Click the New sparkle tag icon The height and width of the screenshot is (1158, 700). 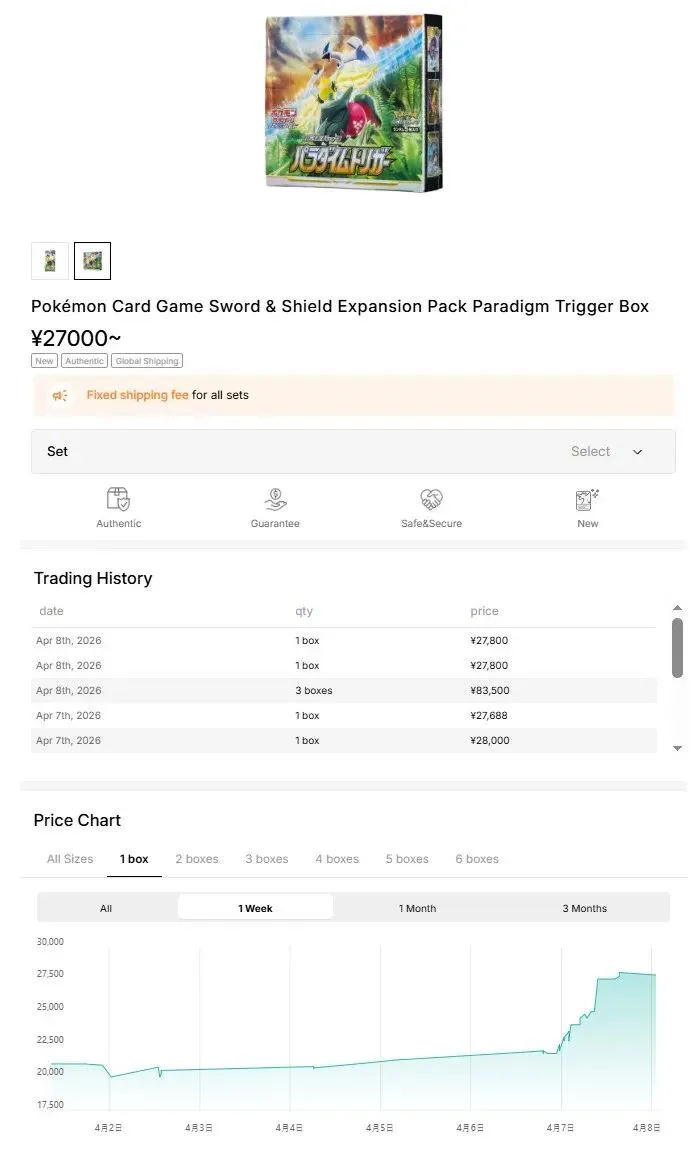pyautogui.click(x=587, y=498)
